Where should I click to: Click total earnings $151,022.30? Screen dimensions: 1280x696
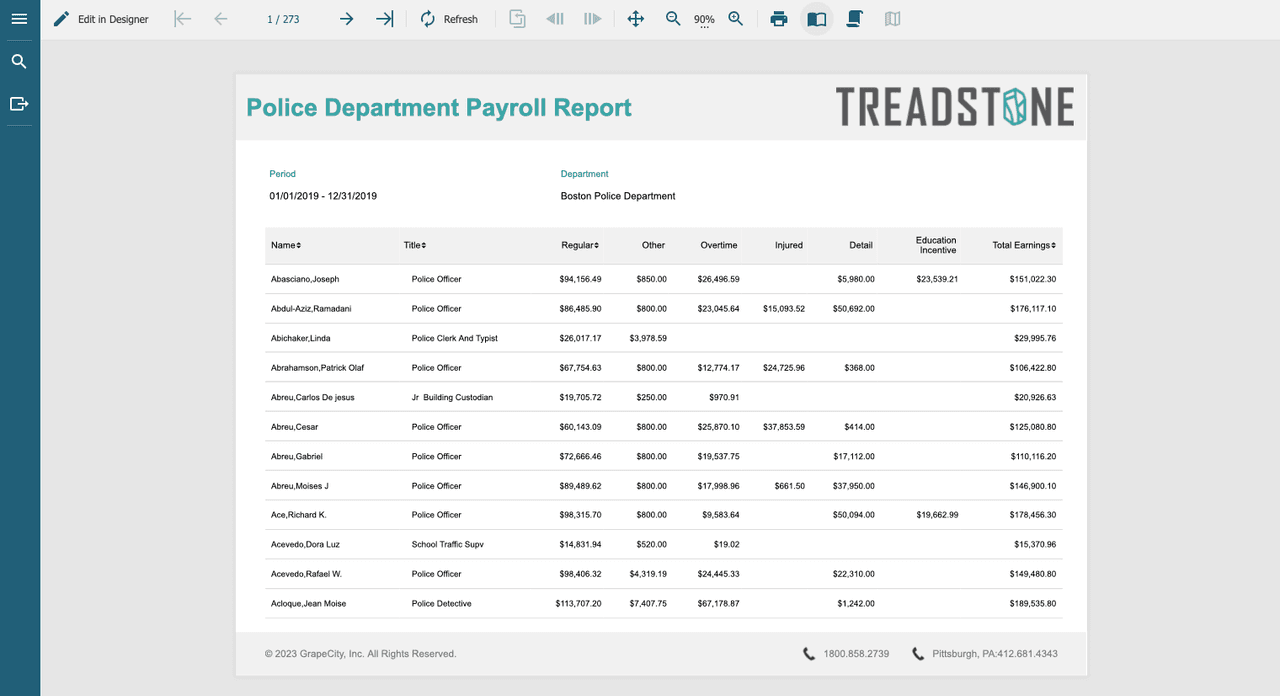coord(1033,279)
